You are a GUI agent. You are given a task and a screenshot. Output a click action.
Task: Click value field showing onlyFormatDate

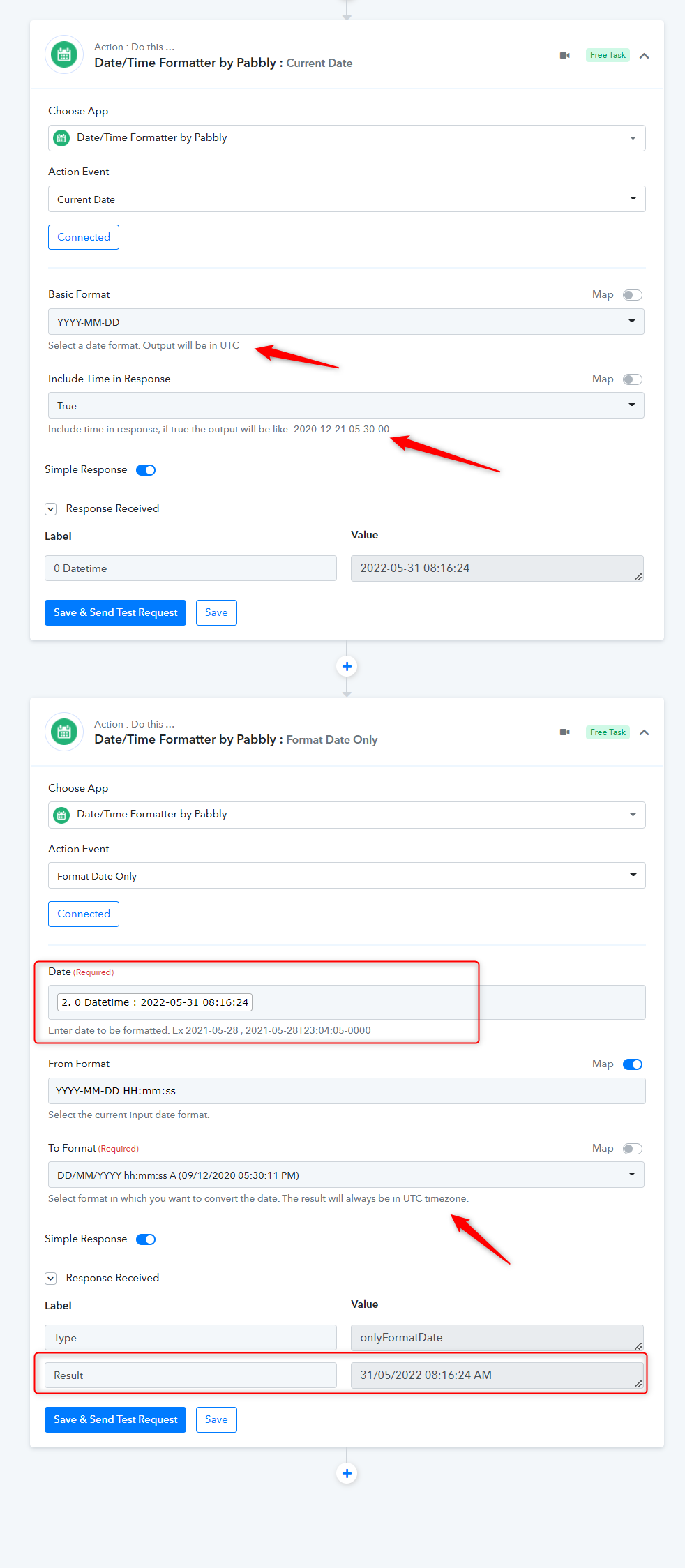point(497,1338)
